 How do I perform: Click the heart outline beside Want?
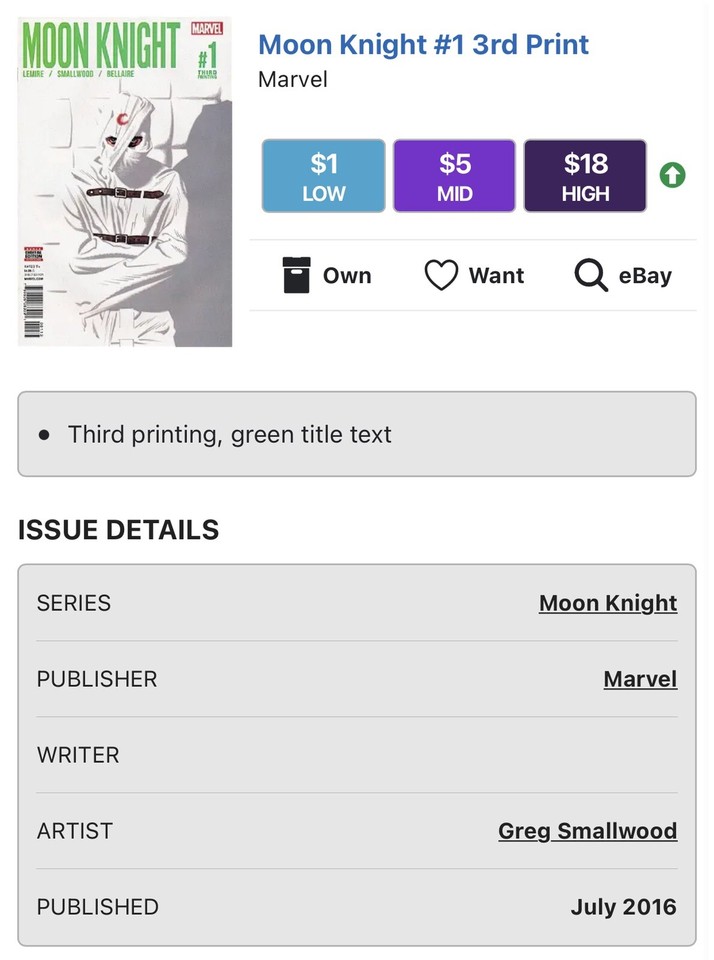coord(443,275)
